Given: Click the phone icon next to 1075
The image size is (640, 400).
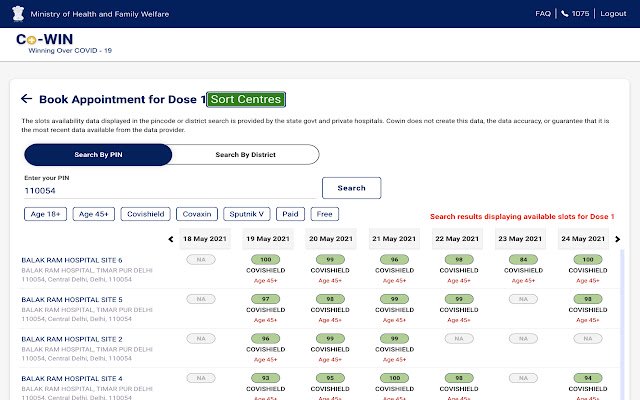Looking at the screenshot, I should point(565,13).
